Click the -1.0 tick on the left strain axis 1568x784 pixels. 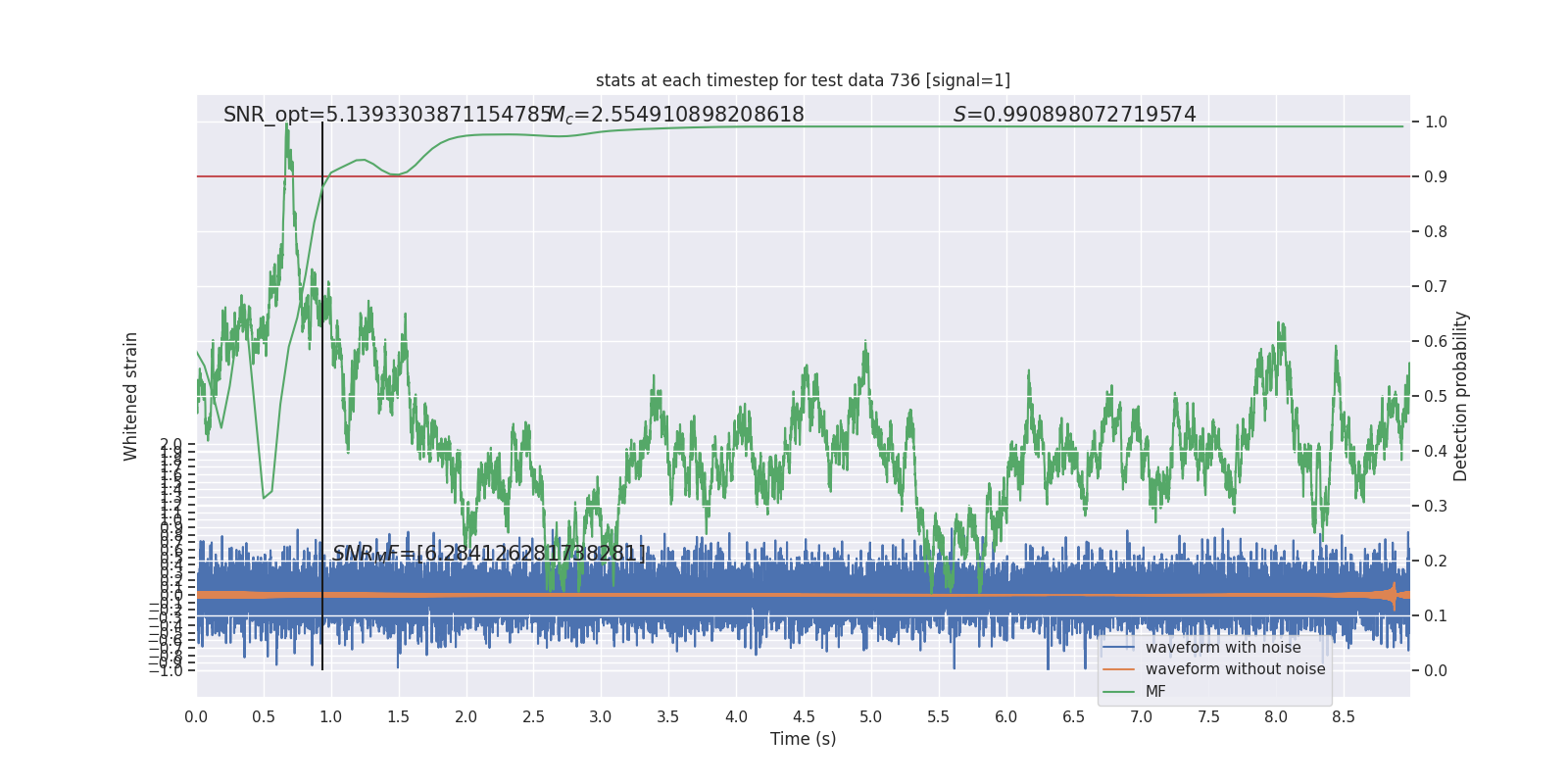166,671
